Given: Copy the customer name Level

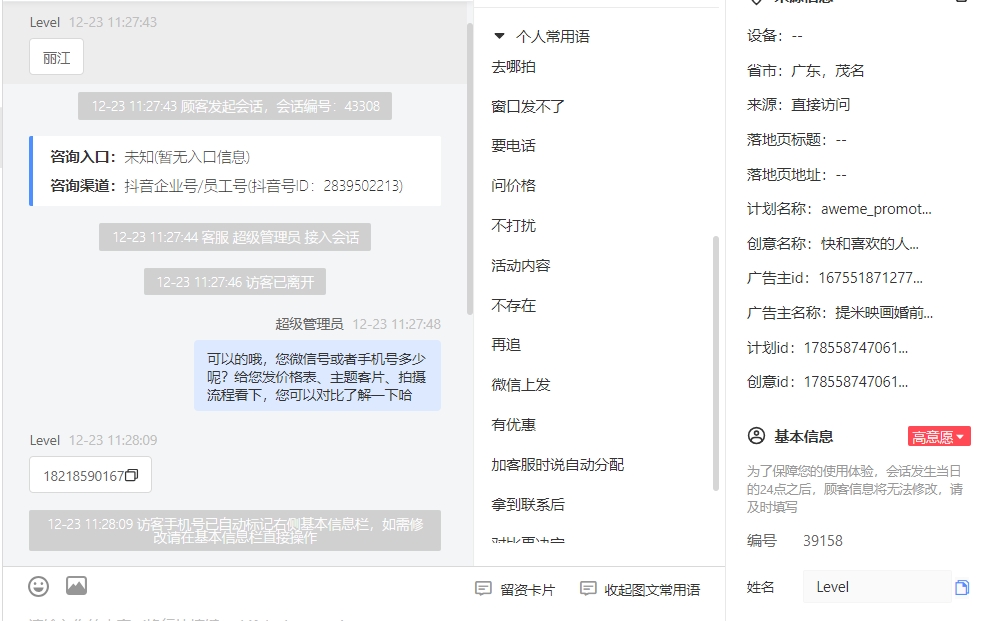Looking at the screenshot, I should (962, 588).
